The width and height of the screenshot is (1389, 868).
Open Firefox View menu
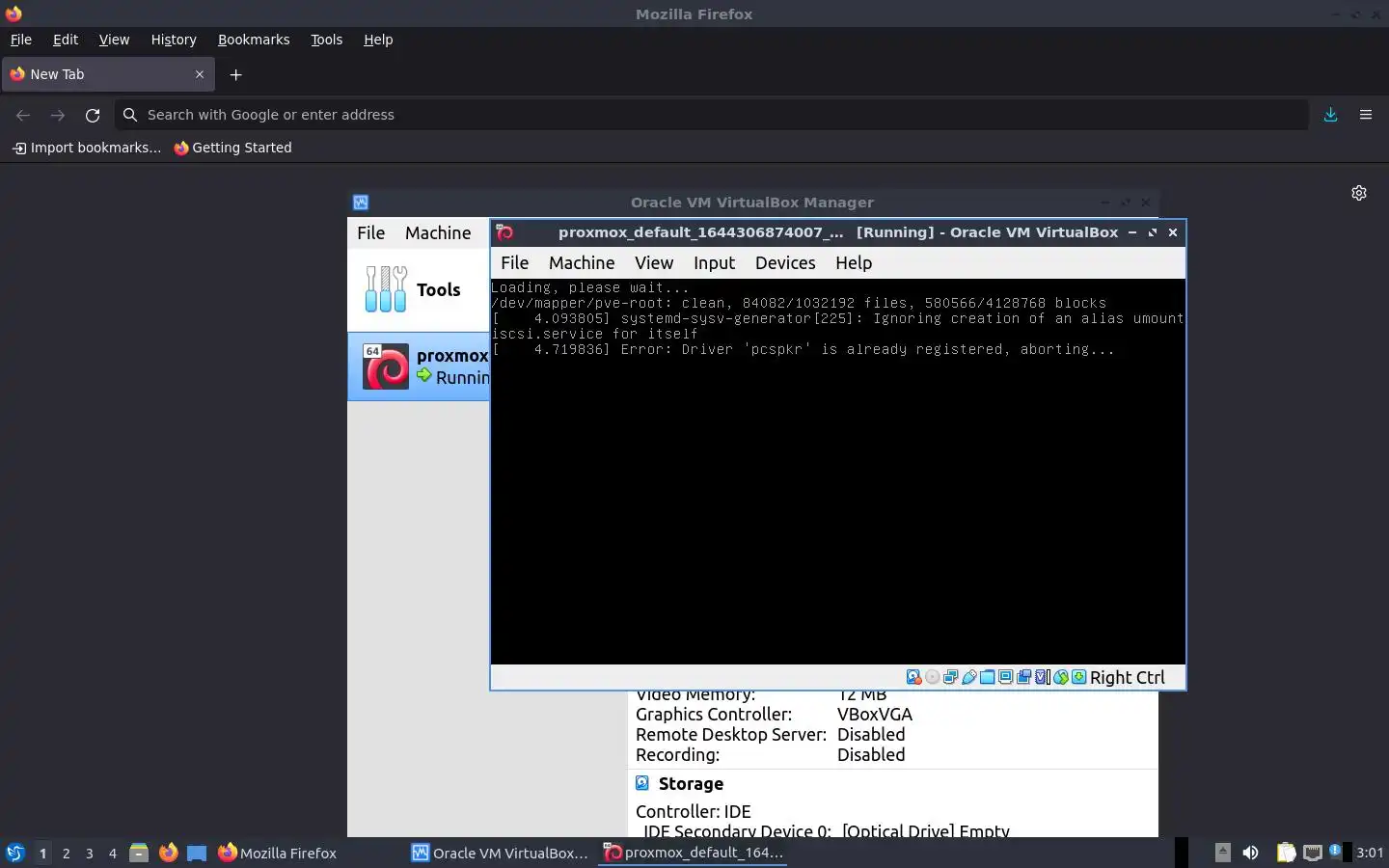(114, 40)
